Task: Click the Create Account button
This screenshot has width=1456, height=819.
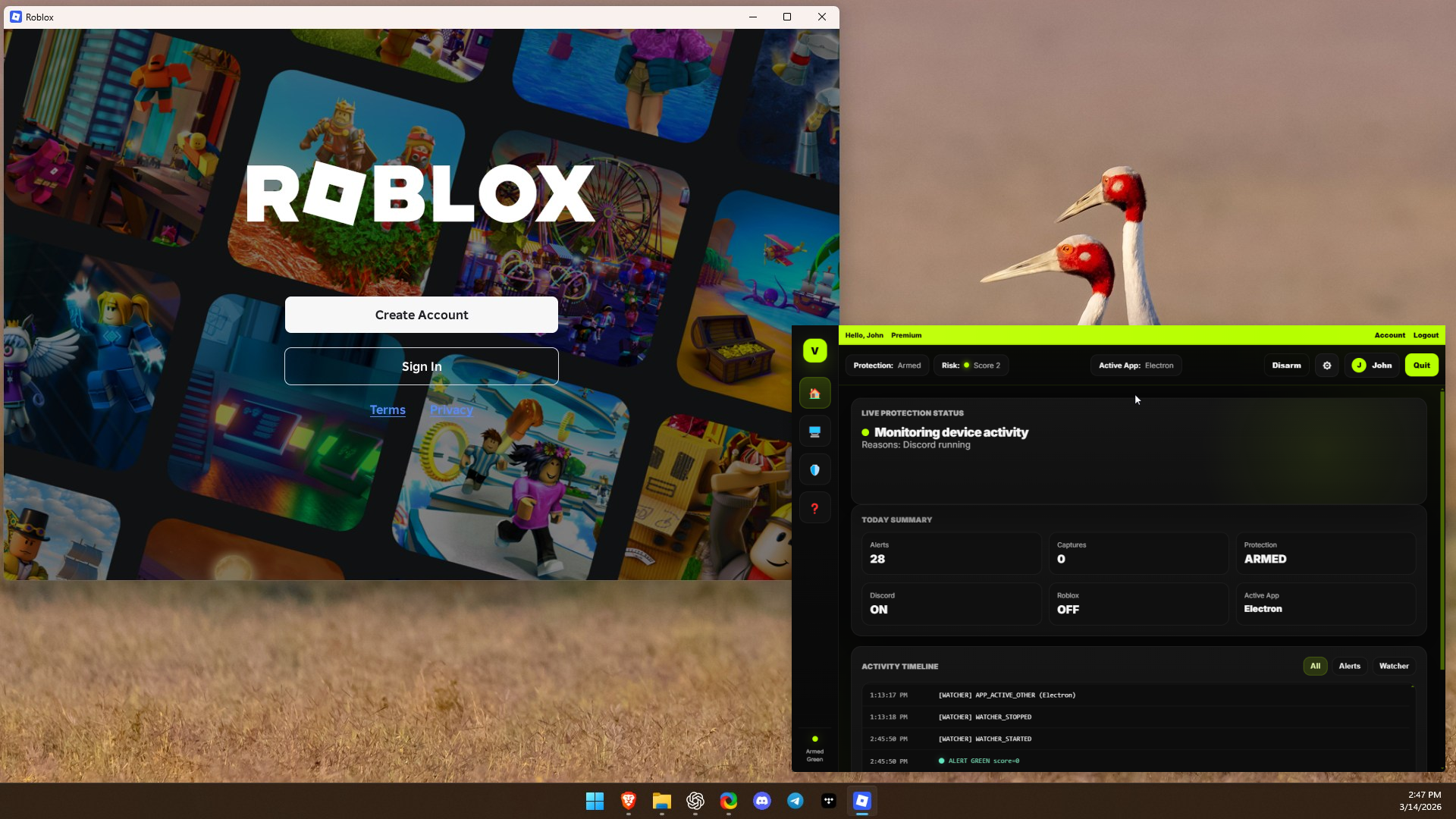Action: point(422,315)
